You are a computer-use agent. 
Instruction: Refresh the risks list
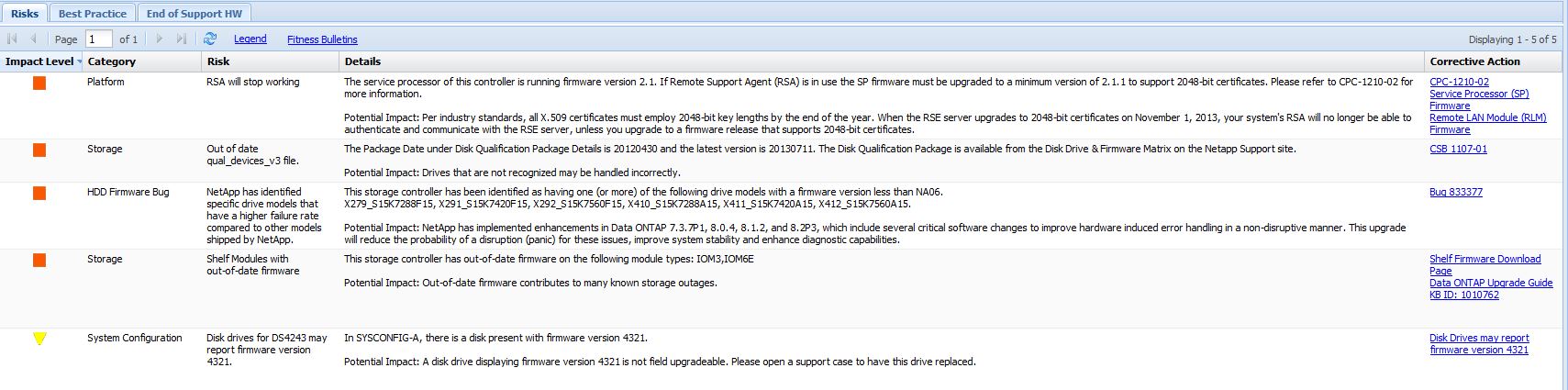pyautogui.click(x=210, y=39)
